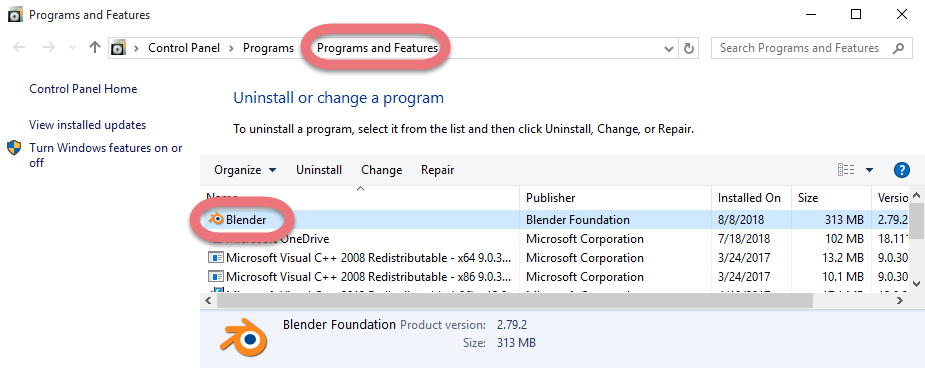Image resolution: width=925 pixels, height=368 pixels.
Task: Click Change in the toolbar
Action: tap(382, 170)
